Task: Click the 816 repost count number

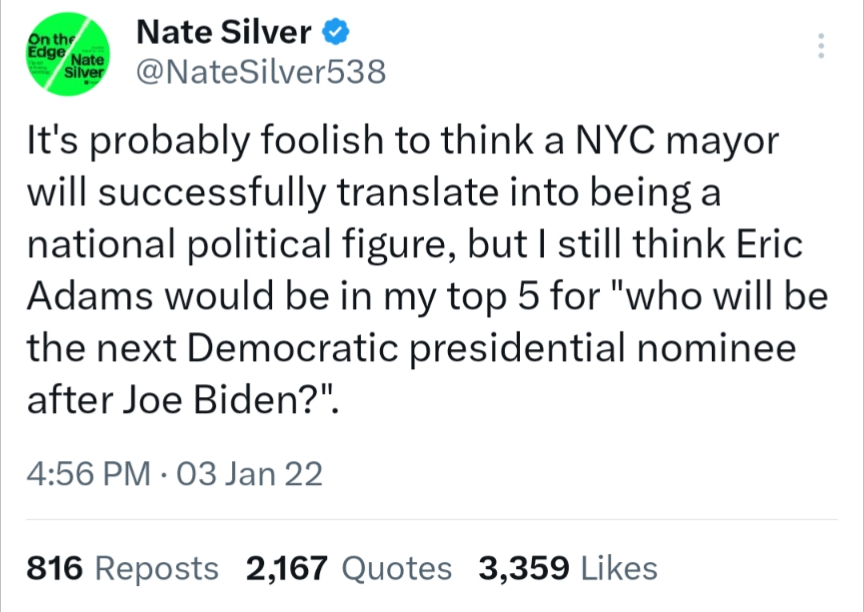Action: [52, 568]
